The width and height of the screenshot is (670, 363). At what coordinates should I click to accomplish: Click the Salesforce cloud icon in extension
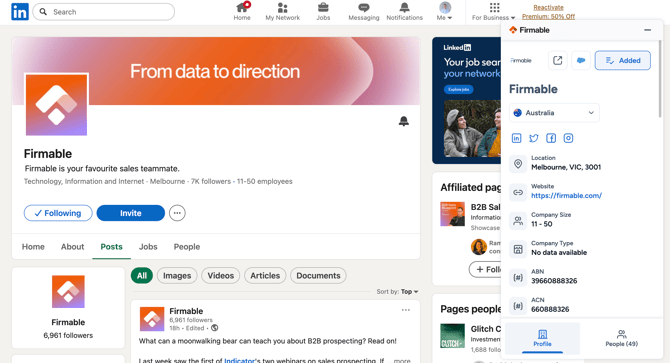[x=581, y=61]
